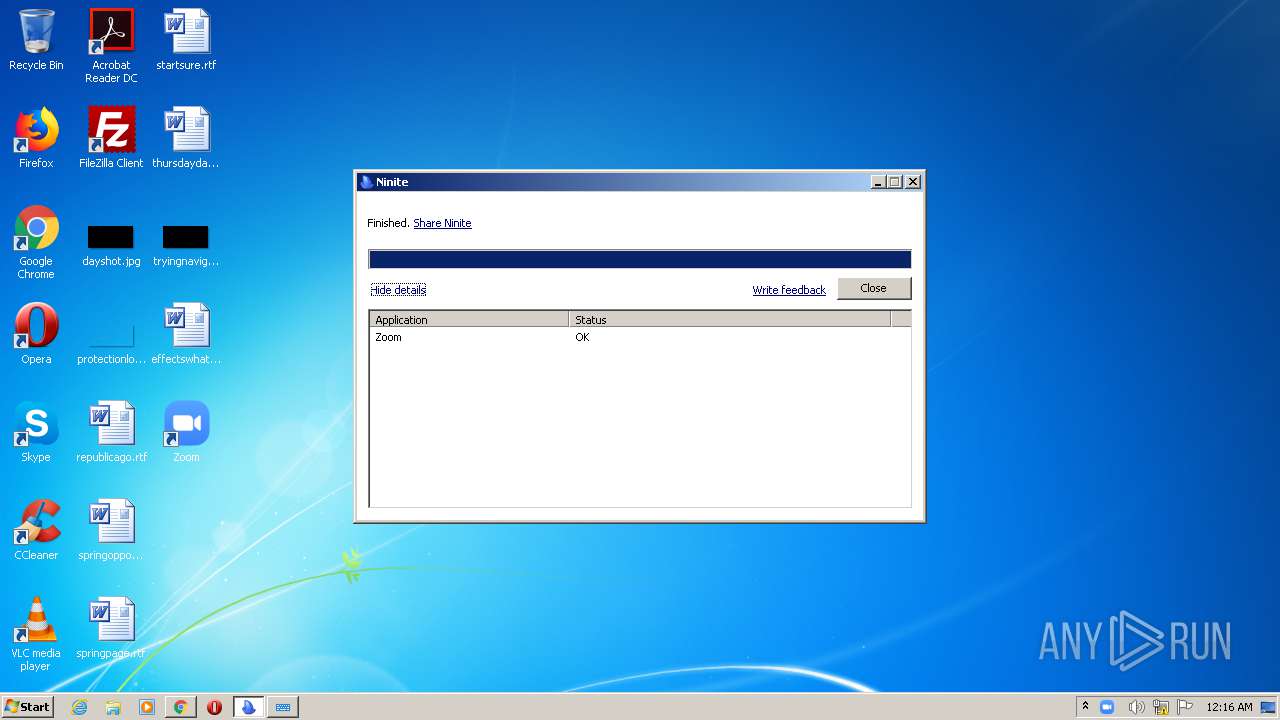Screen dimensions: 1280x720
Task: Select the republicago.rtf document
Action: [111, 432]
